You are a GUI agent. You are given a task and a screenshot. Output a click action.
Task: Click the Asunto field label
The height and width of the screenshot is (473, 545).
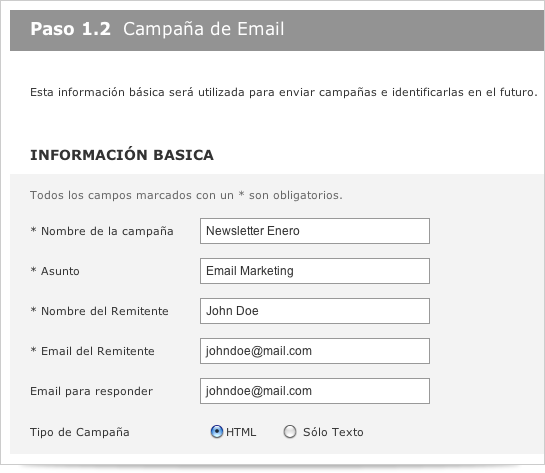(x=55, y=271)
